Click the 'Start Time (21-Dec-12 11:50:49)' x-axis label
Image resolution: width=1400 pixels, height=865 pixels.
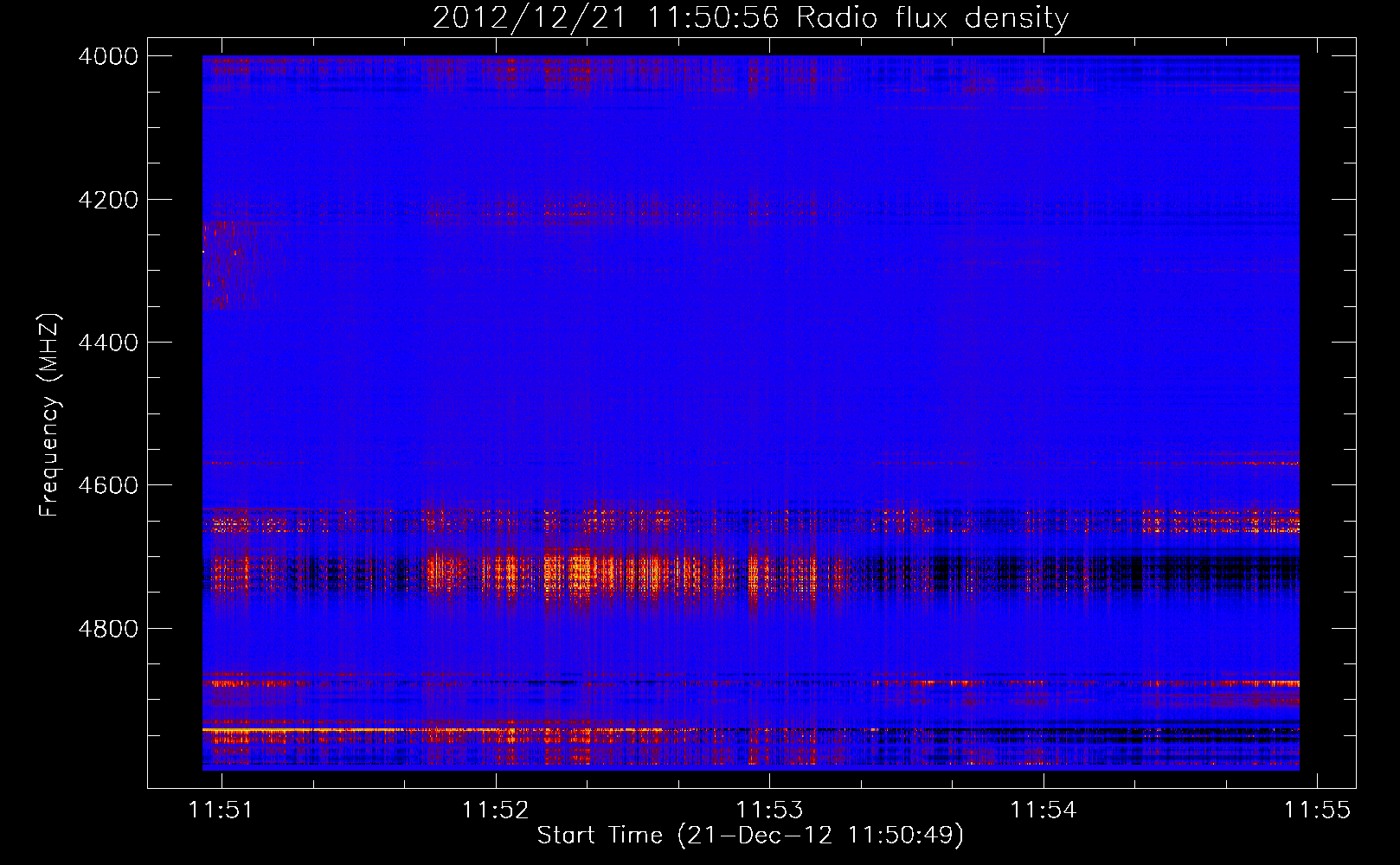750,836
